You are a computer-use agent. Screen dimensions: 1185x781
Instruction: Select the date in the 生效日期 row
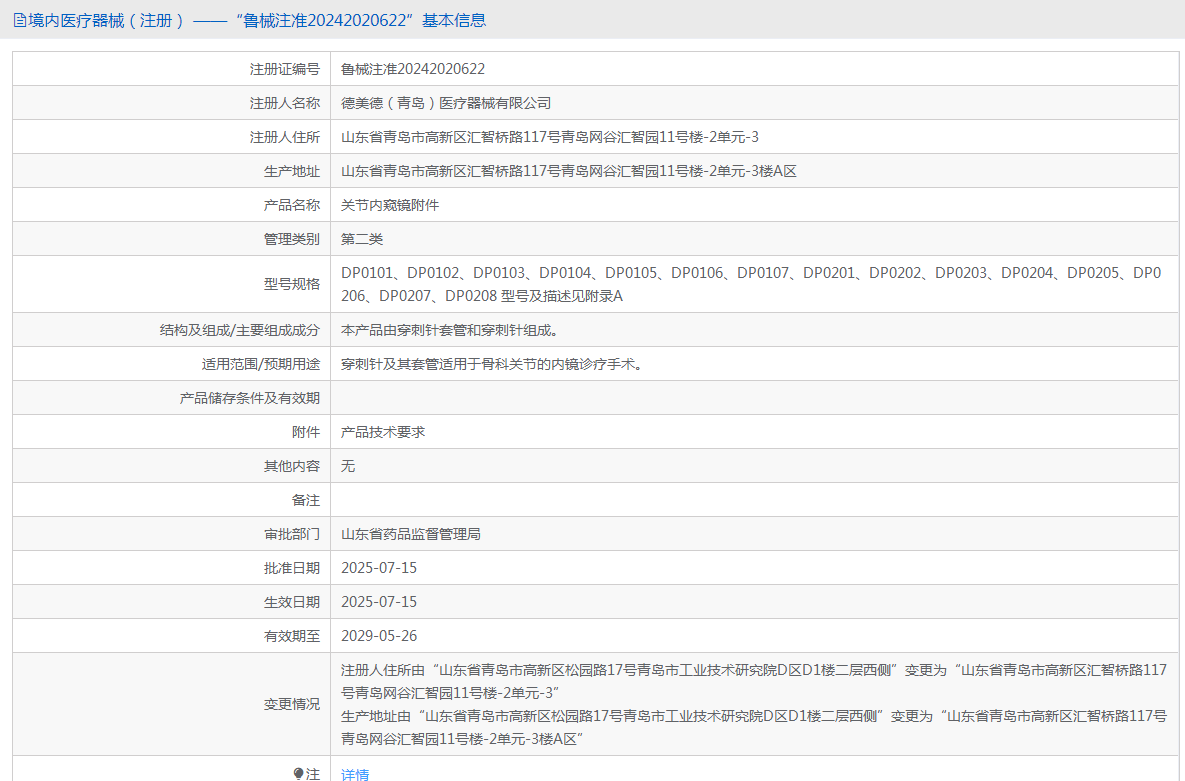pos(379,602)
